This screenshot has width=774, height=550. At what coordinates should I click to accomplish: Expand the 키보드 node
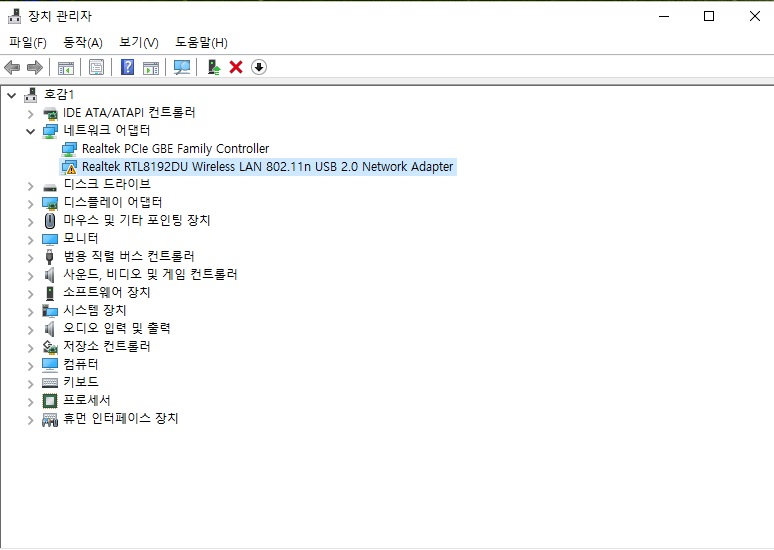(31, 384)
